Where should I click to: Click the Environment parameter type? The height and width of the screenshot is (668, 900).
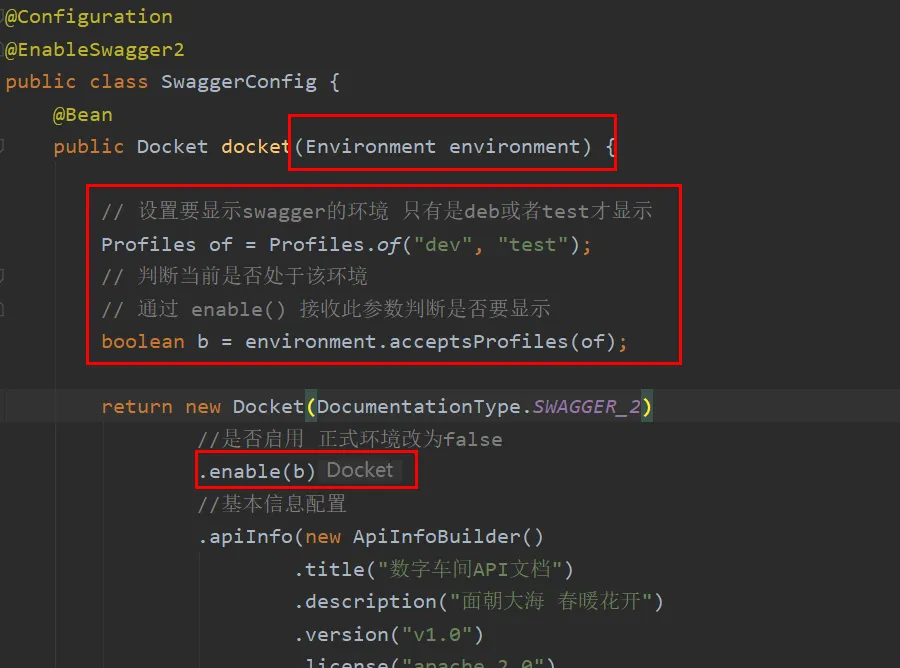370,147
